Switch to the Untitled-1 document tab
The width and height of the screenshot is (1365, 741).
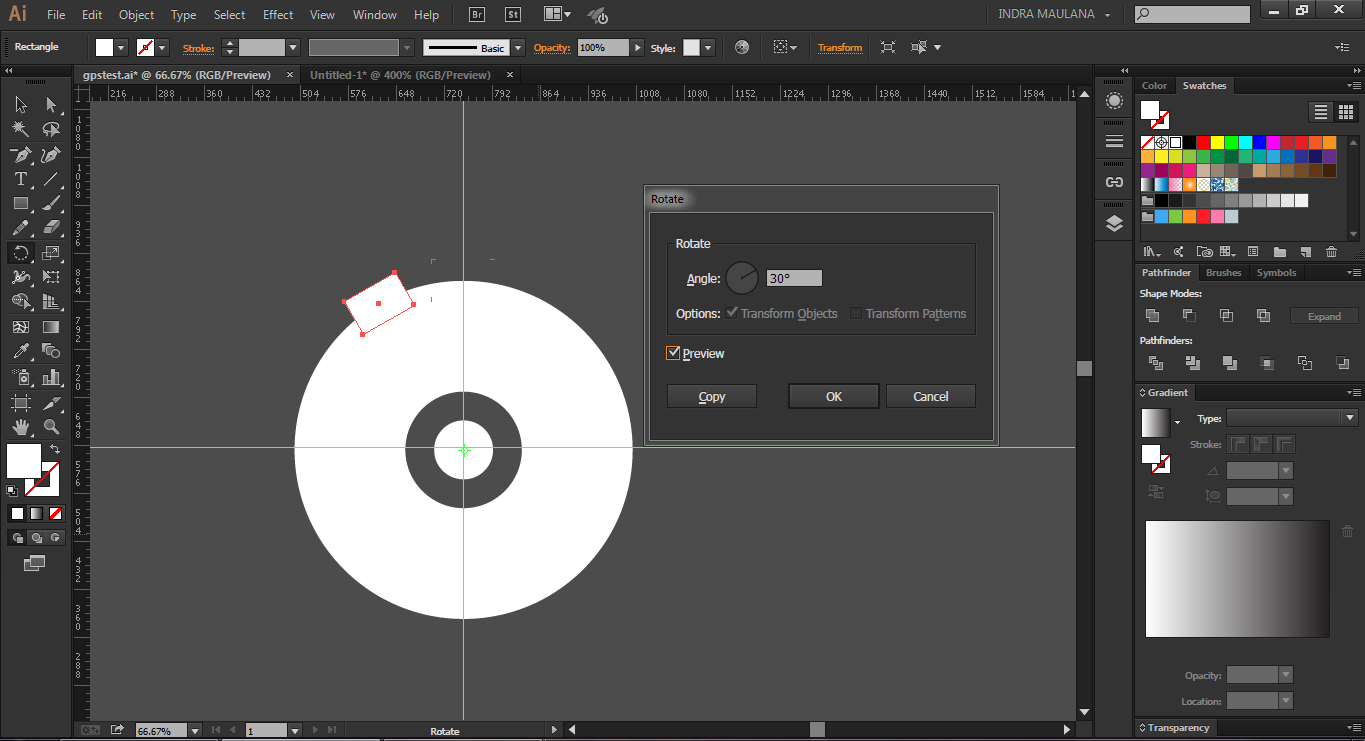coord(400,75)
